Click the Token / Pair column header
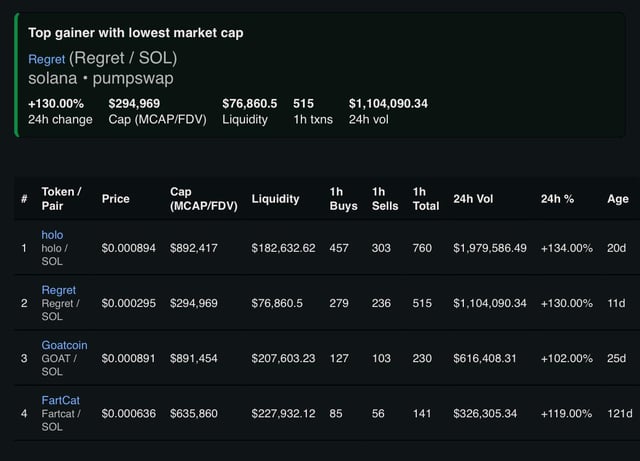The width and height of the screenshot is (640, 461). pos(61,199)
